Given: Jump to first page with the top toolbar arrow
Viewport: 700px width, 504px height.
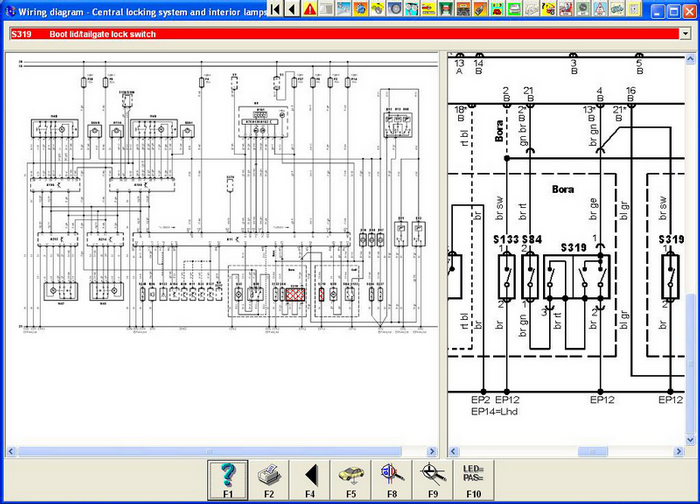Looking at the screenshot, I should [x=275, y=9].
